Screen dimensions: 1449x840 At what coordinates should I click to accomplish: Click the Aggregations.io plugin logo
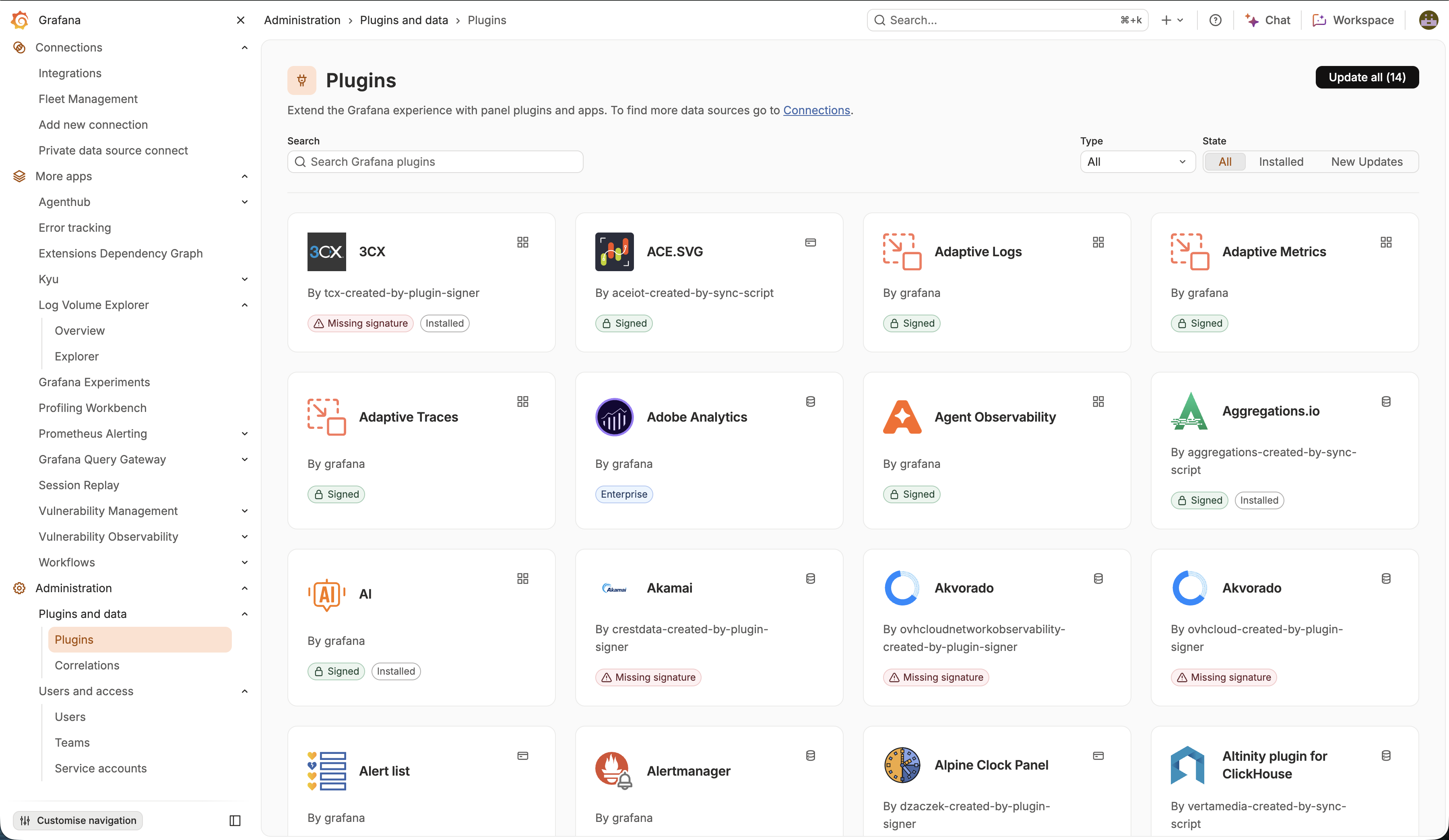coord(1190,412)
